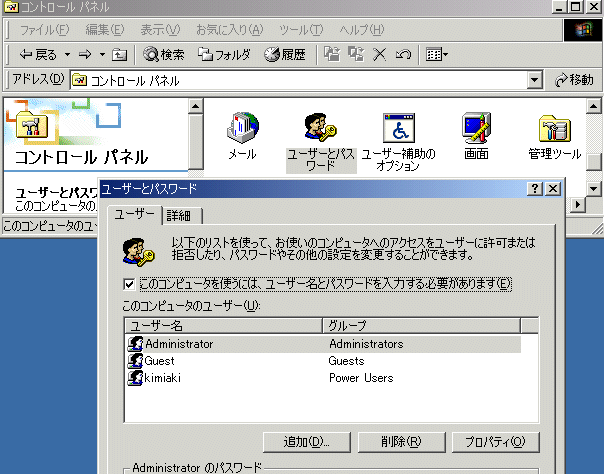Click the 移動 go button
This screenshot has height=474, width=604.
(574, 80)
